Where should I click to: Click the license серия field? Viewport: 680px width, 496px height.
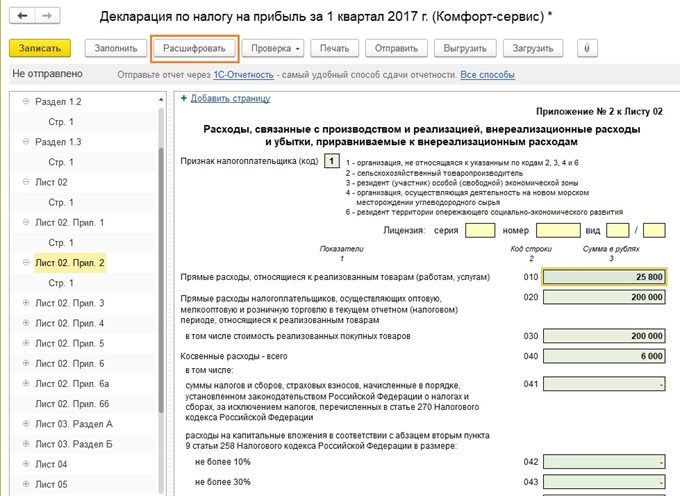(x=480, y=230)
